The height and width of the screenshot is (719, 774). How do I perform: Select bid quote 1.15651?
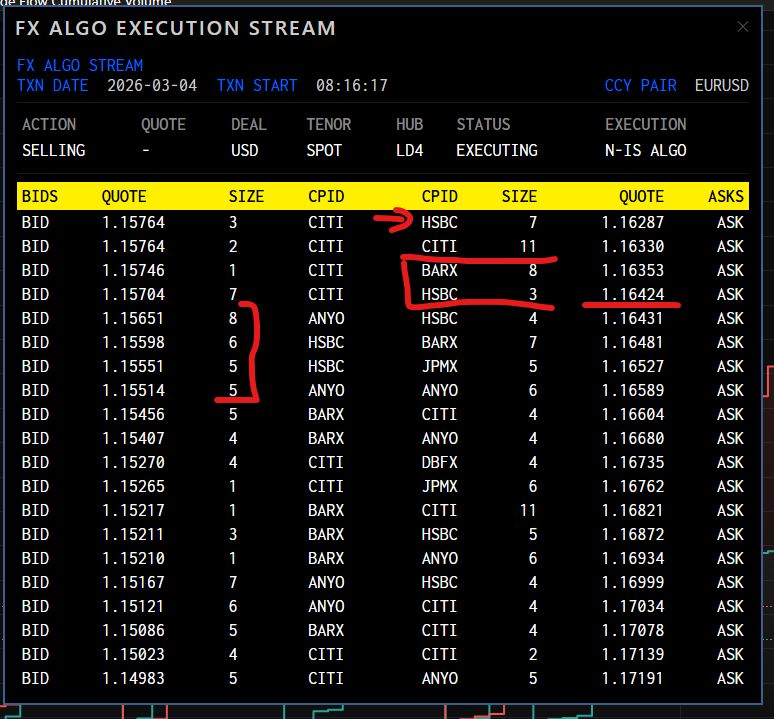[133, 318]
